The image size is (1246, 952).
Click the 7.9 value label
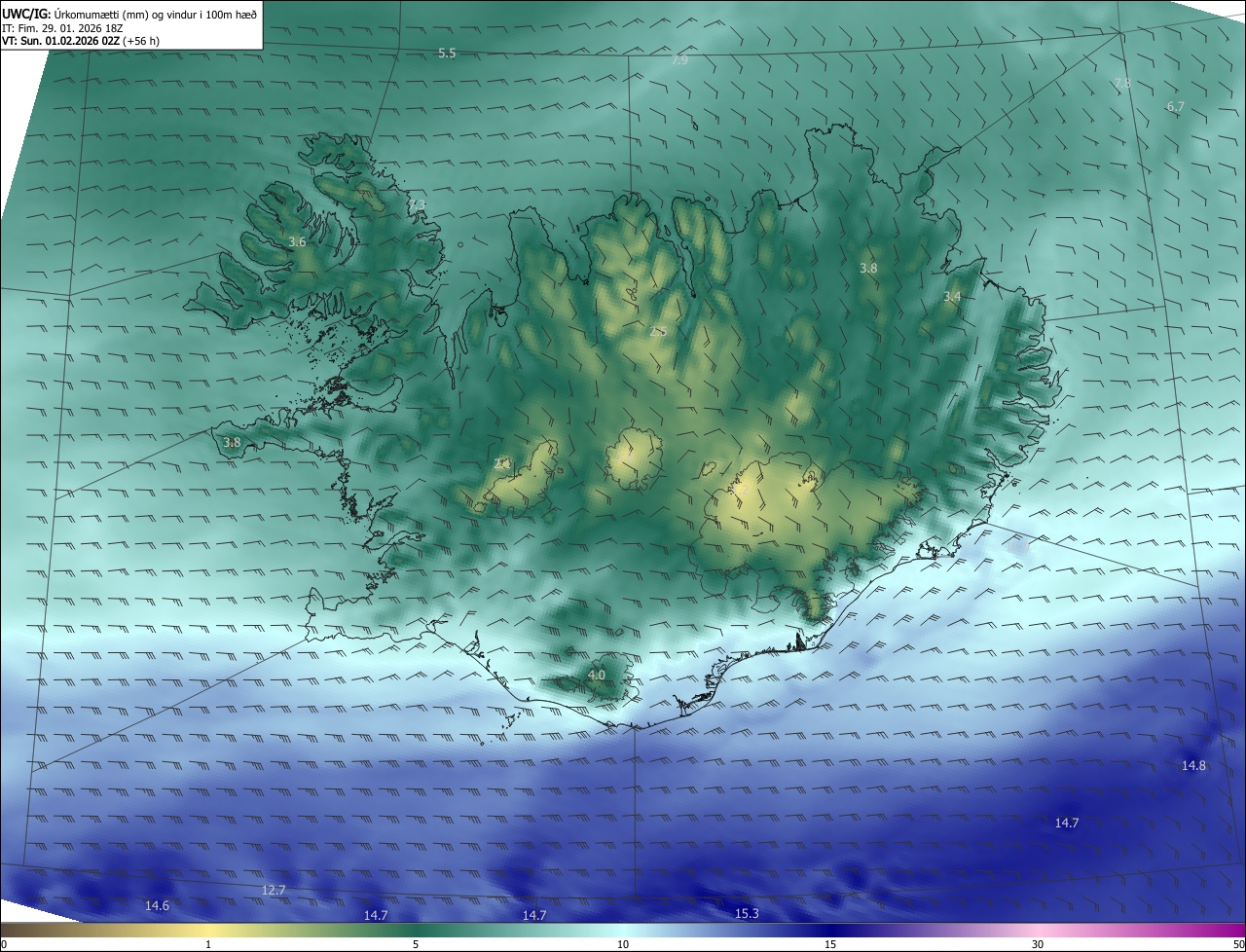[x=679, y=60]
